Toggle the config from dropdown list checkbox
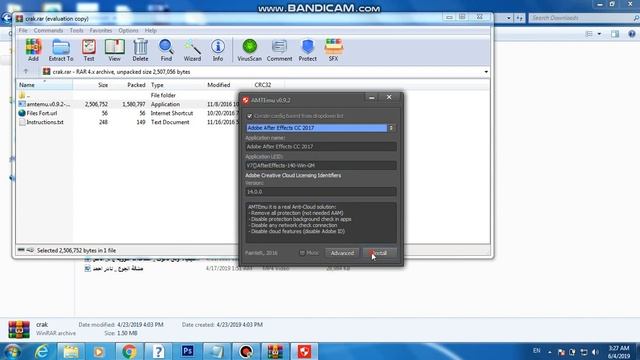 249,116
